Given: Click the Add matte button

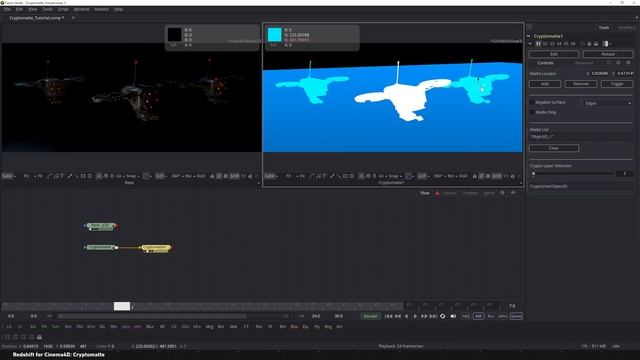Looking at the screenshot, I should [x=545, y=84].
